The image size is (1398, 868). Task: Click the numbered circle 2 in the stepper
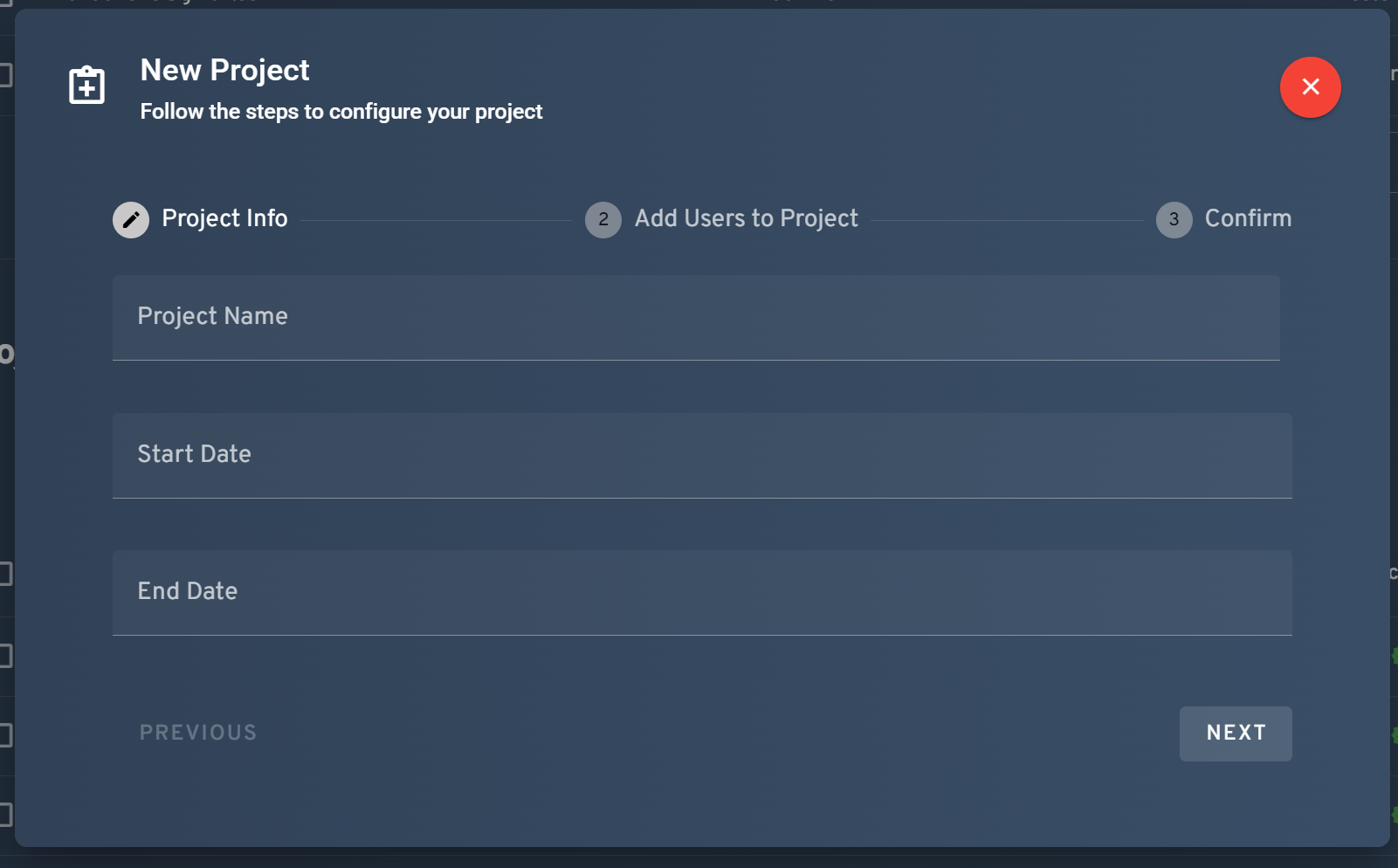[x=603, y=220]
